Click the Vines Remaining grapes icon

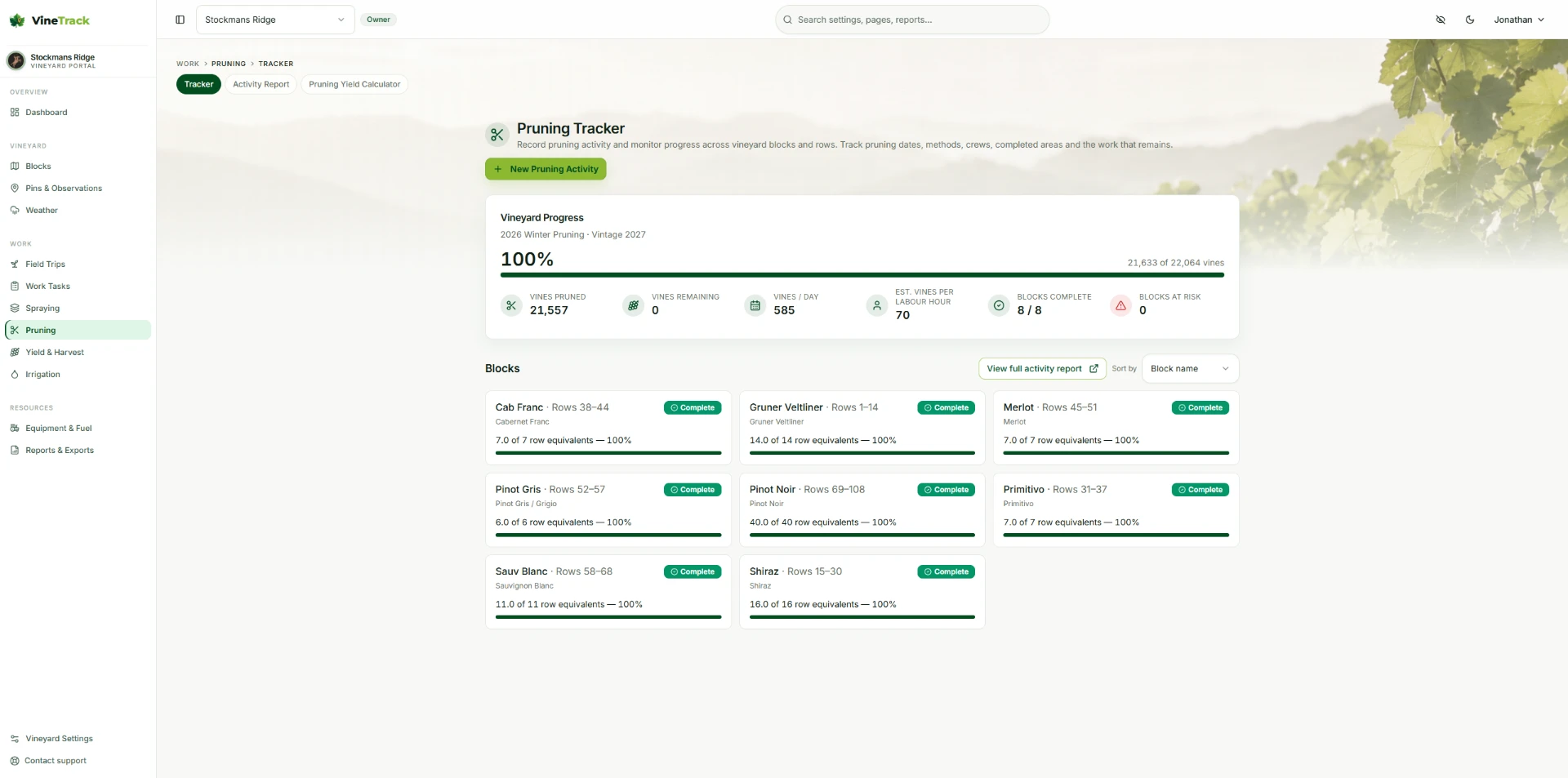point(633,305)
